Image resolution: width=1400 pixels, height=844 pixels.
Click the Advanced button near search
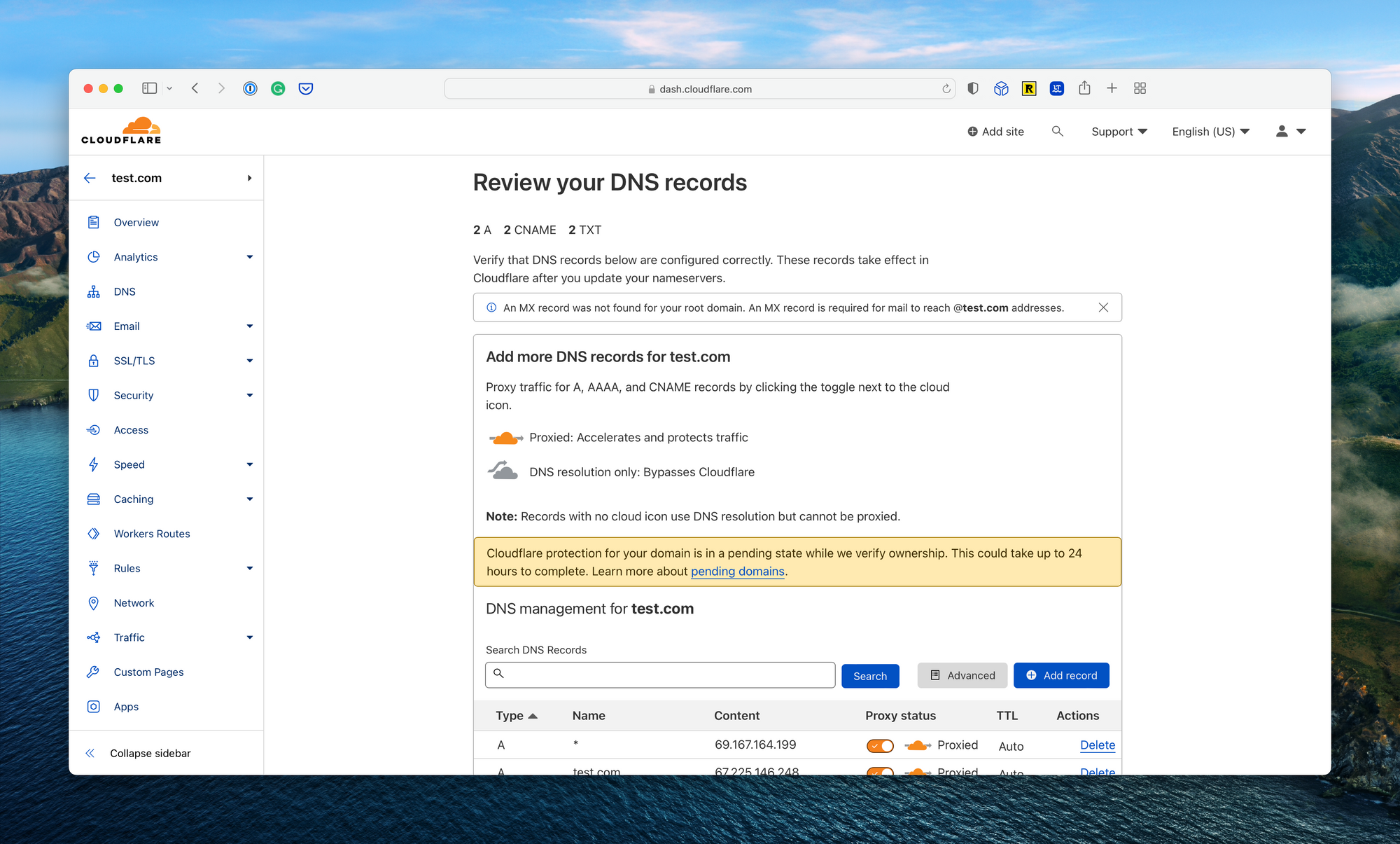point(961,675)
